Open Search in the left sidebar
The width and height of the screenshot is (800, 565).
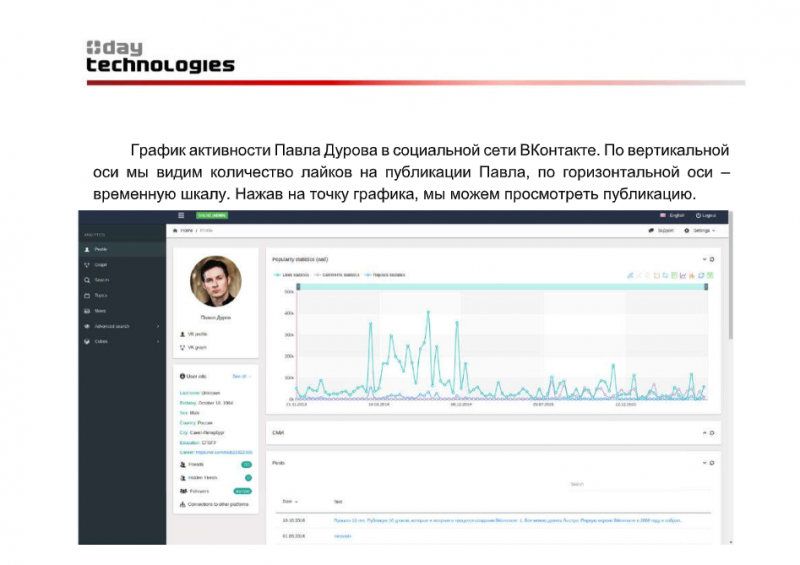point(101,280)
